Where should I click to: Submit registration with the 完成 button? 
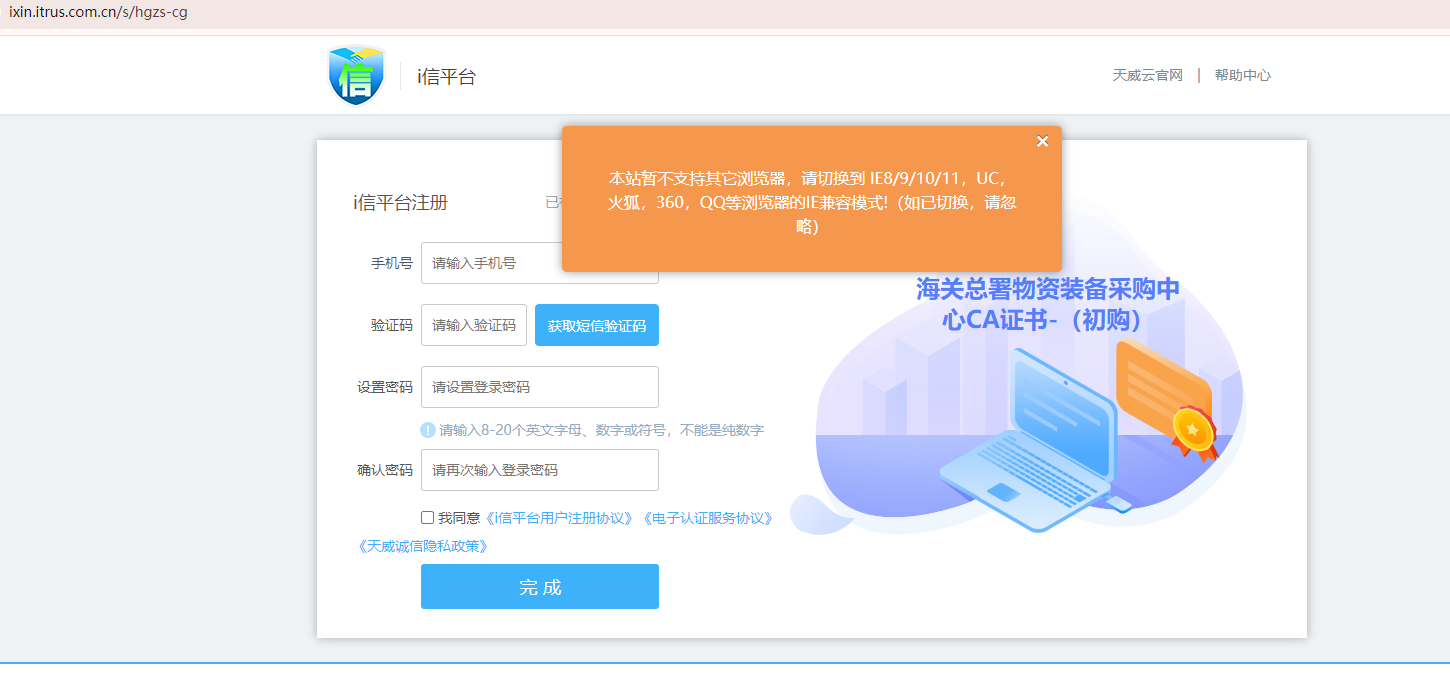click(x=539, y=587)
